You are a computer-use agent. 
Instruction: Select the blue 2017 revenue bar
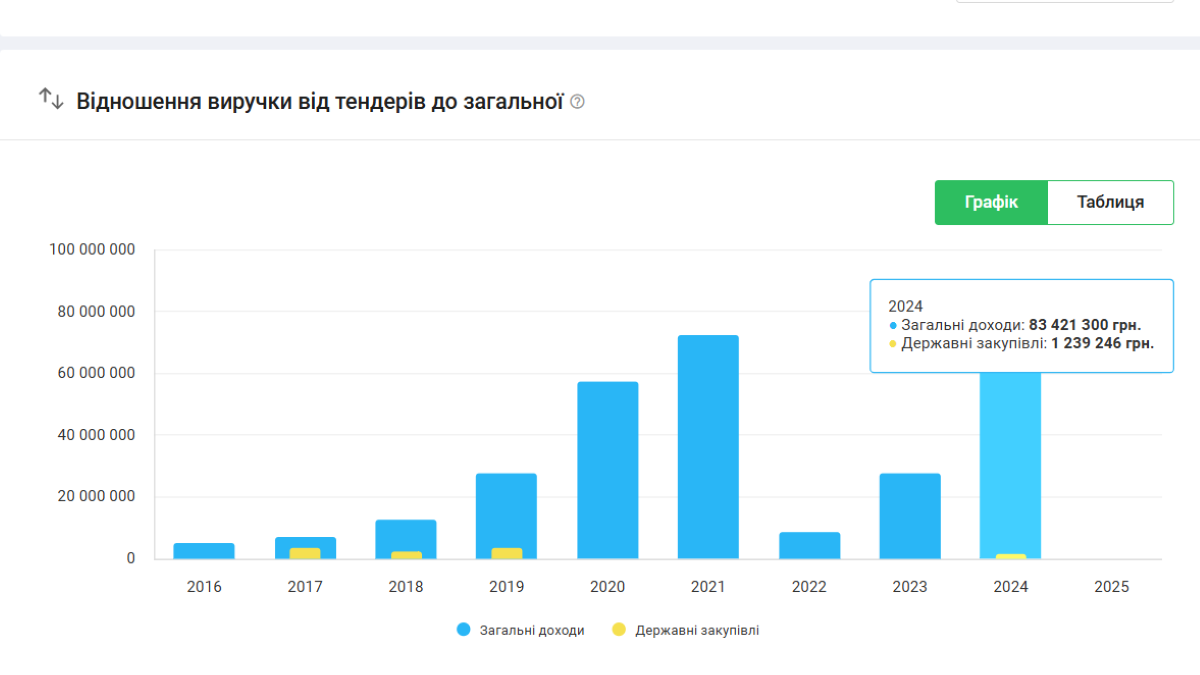[305, 542]
